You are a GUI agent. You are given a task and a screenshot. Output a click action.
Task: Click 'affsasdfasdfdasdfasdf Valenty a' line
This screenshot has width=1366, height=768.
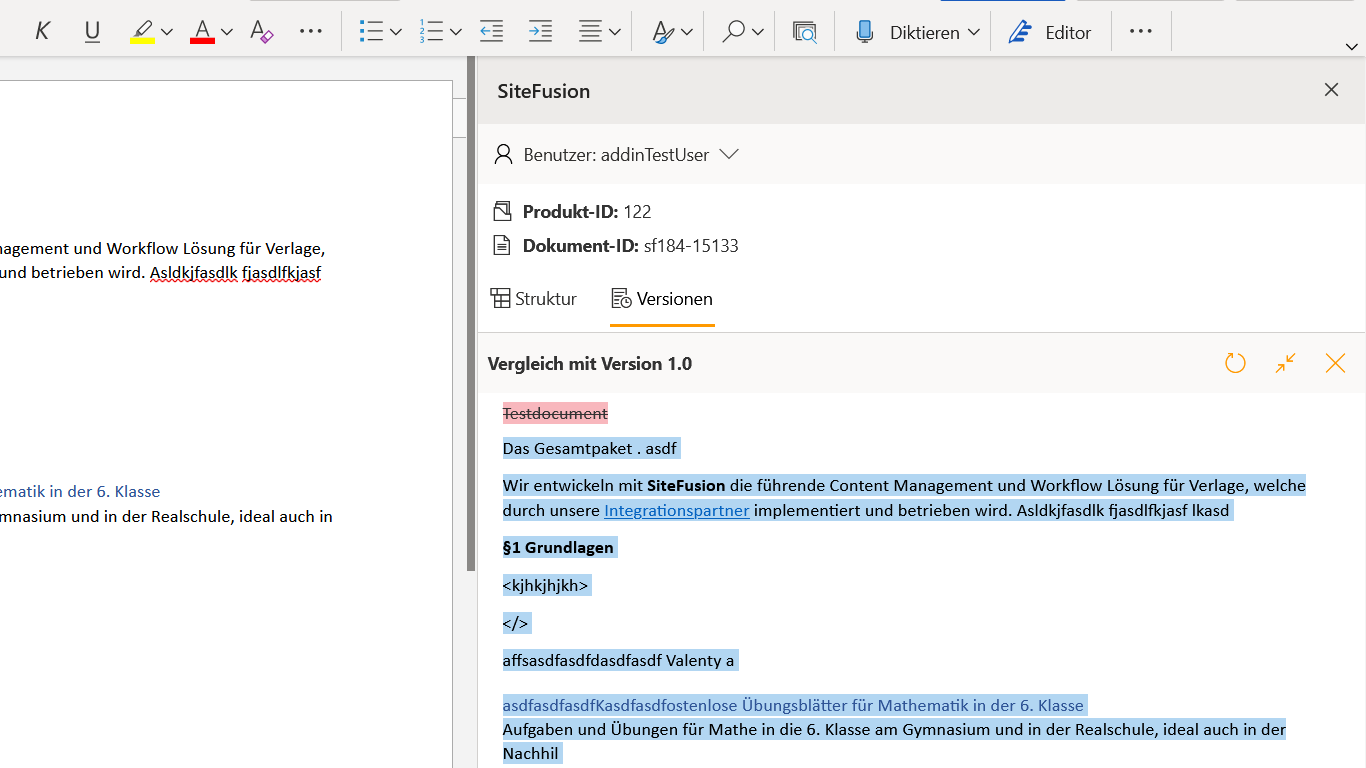[x=619, y=660]
